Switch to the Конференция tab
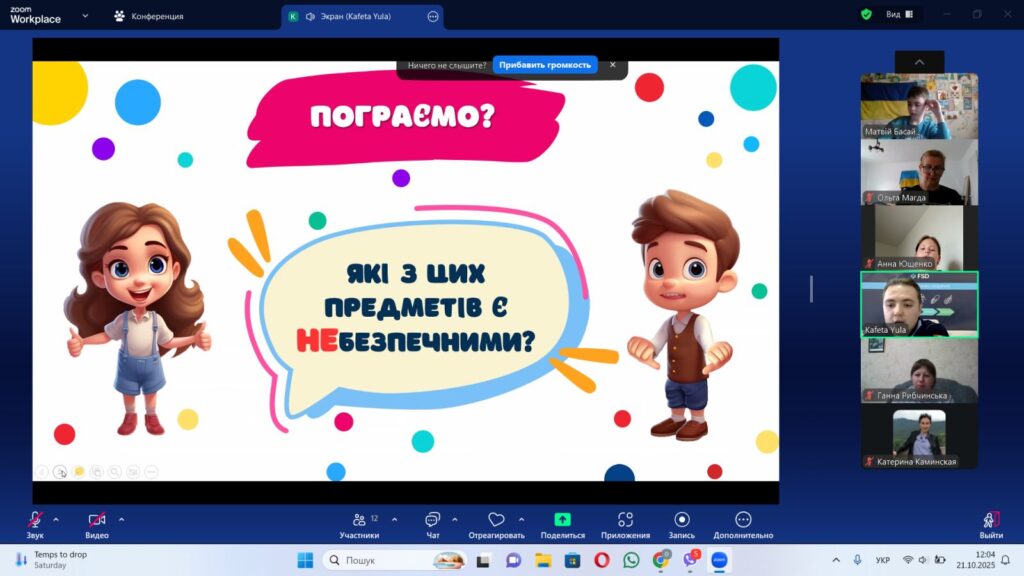Image resolution: width=1024 pixels, height=576 pixels. 148,16
